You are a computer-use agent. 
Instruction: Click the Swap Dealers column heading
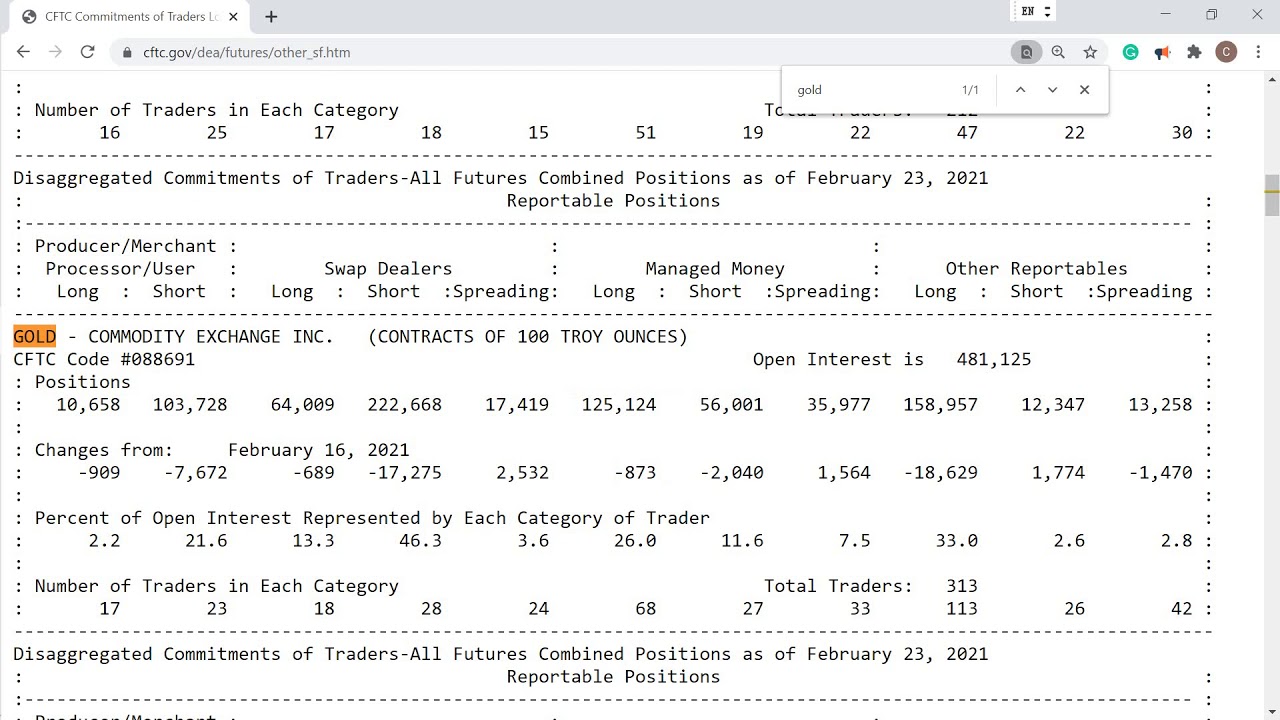[x=388, y=268]
